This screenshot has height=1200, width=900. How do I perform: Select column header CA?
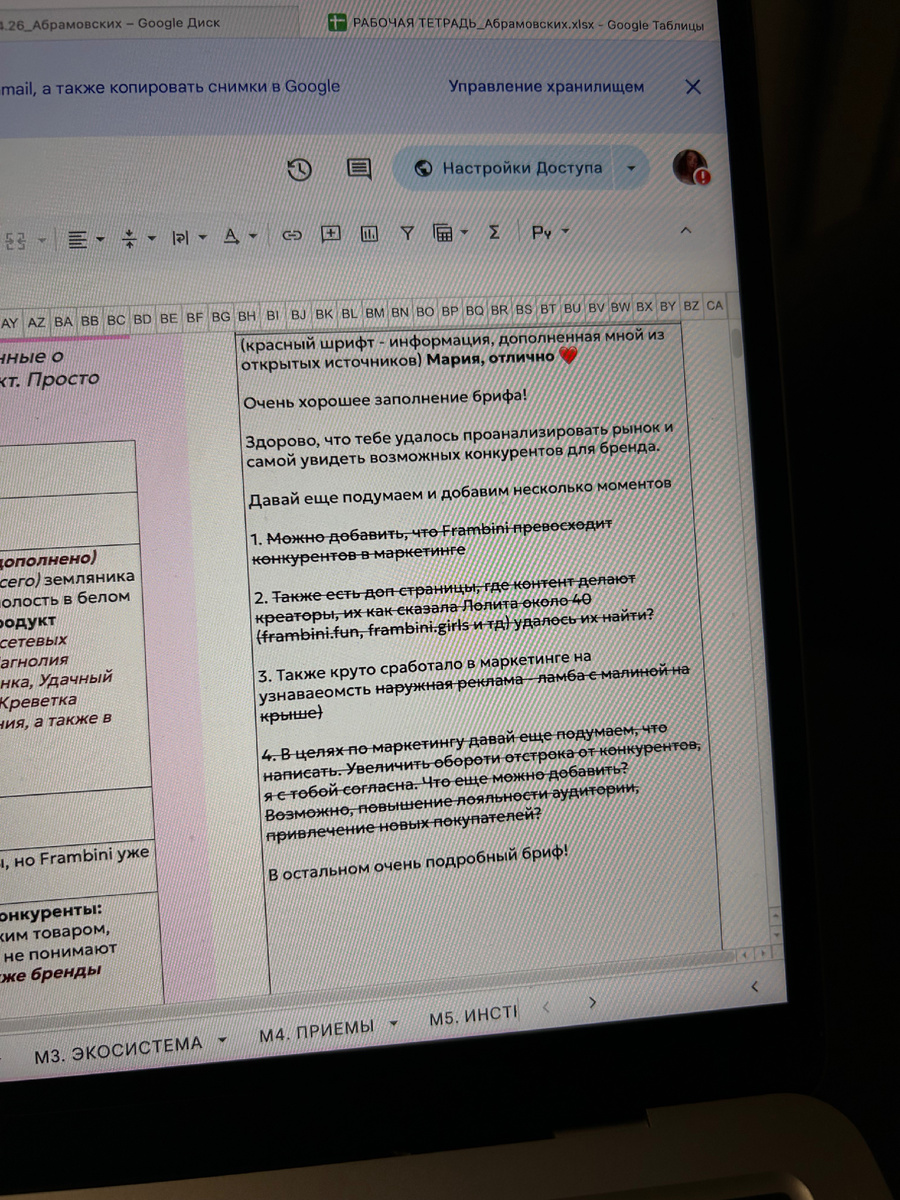715,305
